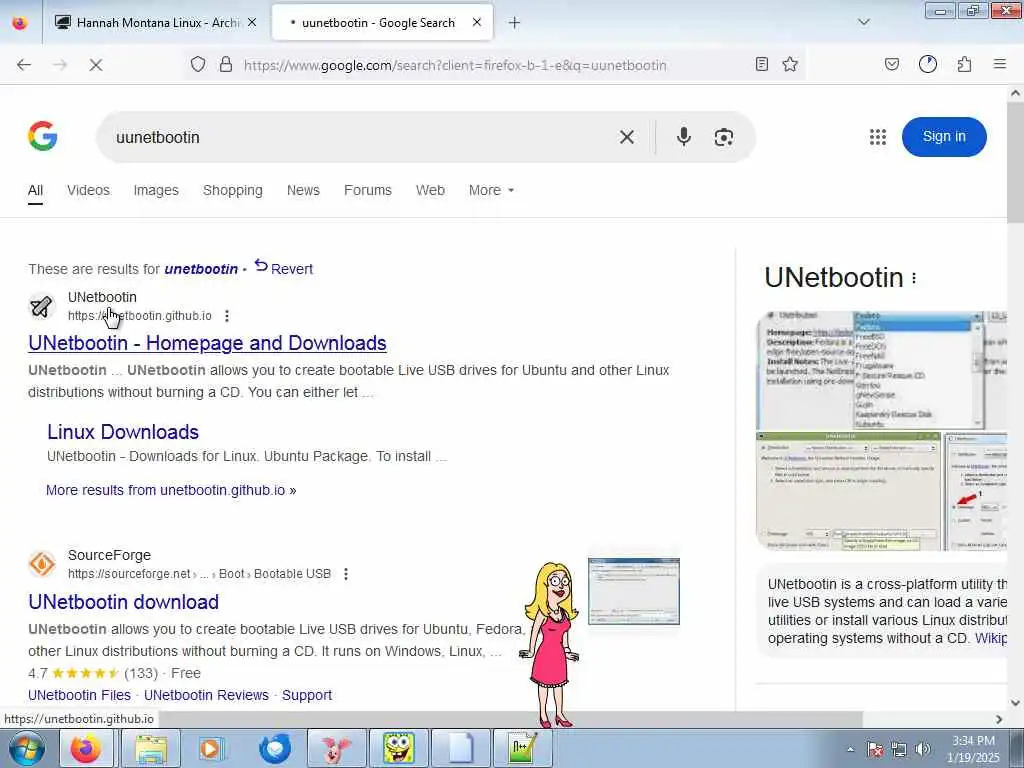Click the Sign in button
Viewport: 1024px width, 768px height.
click(x=944, y=136)
